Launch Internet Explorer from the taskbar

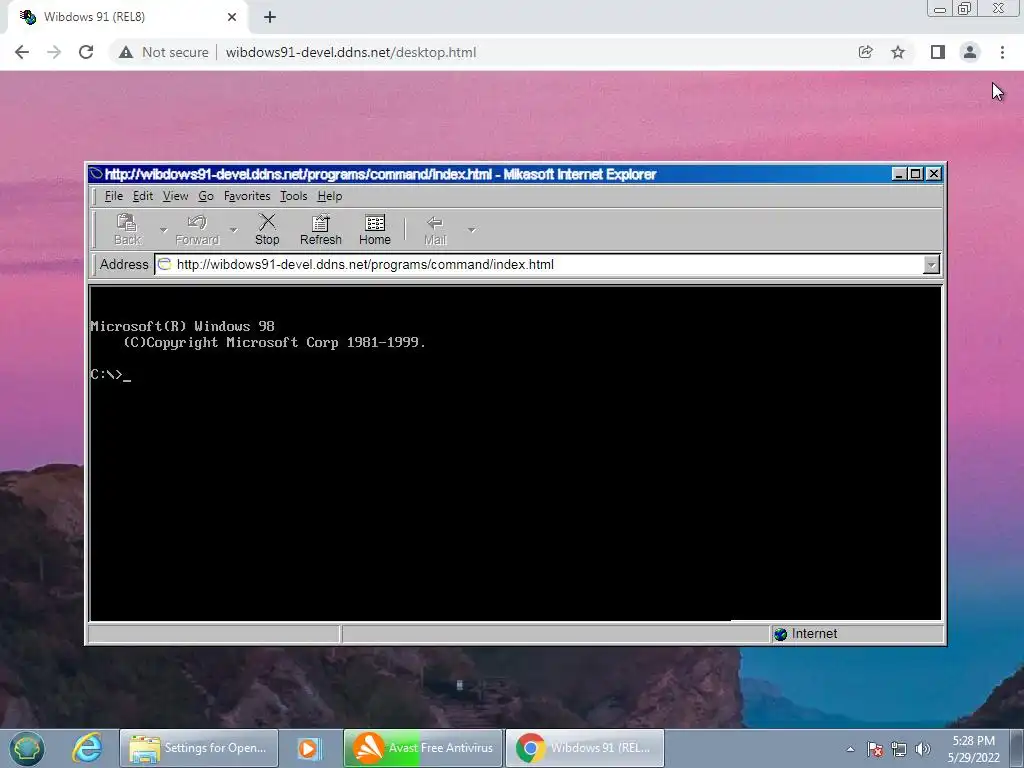pos(87,748)
